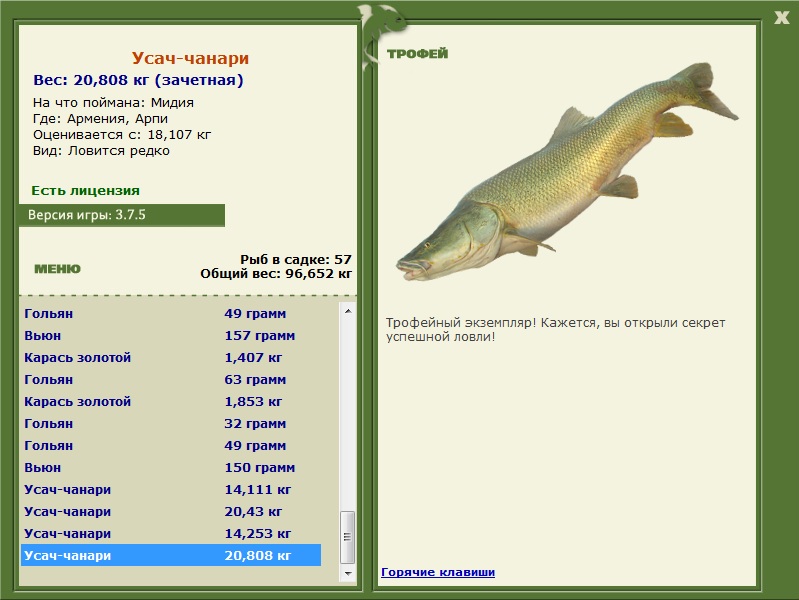Click the scroll down arrow of fish list
This screenshot has width=799, height=600.
coord(348,574)
